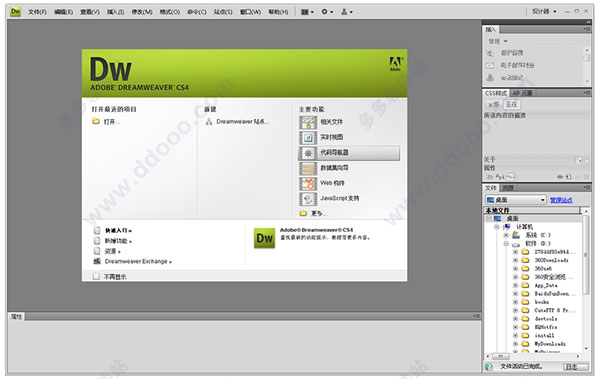
Task: Click the file activity globe icon at bottom
Action: click(x=489, y=367)
